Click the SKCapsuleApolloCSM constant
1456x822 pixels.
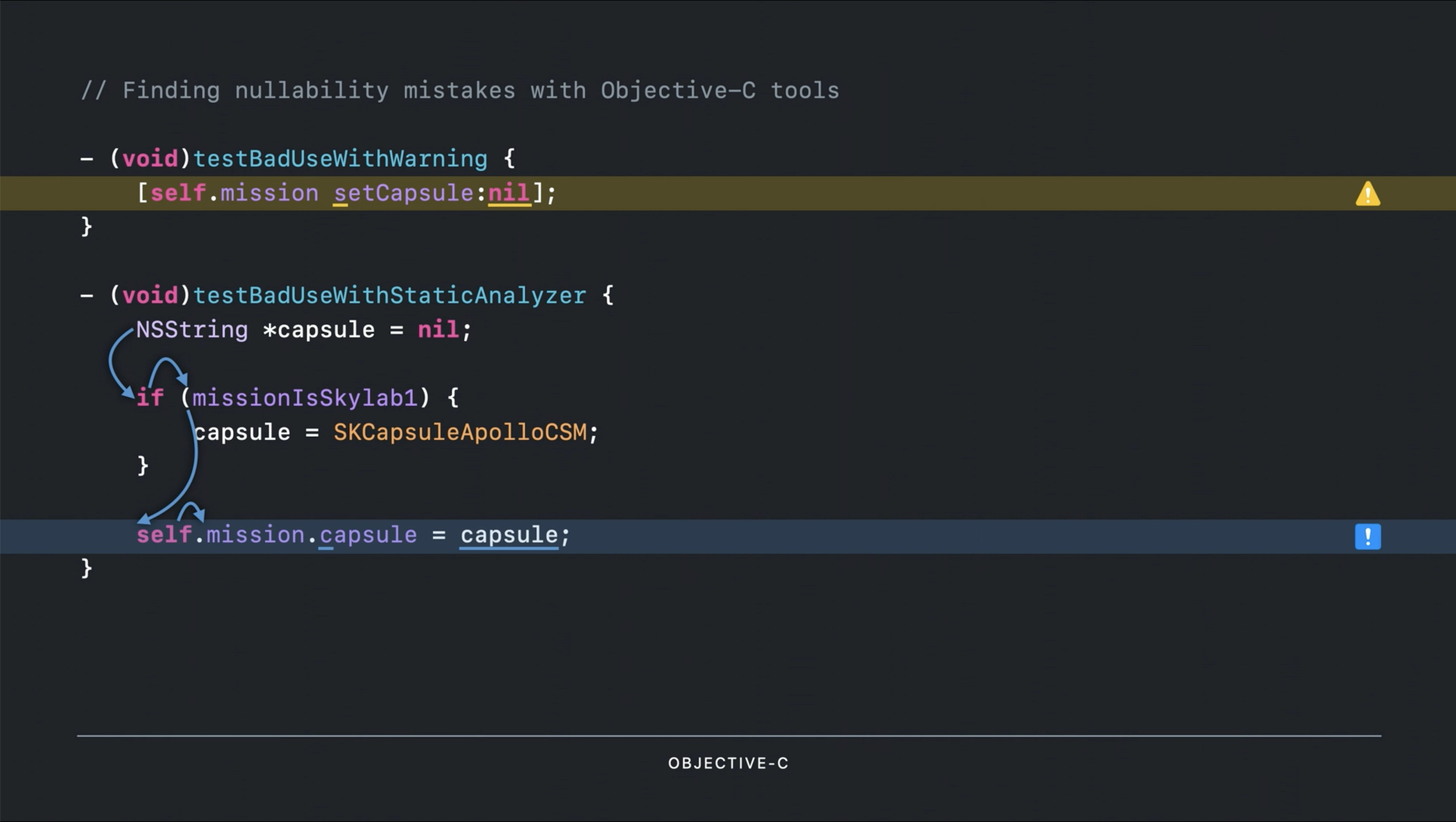click(460, 432)
